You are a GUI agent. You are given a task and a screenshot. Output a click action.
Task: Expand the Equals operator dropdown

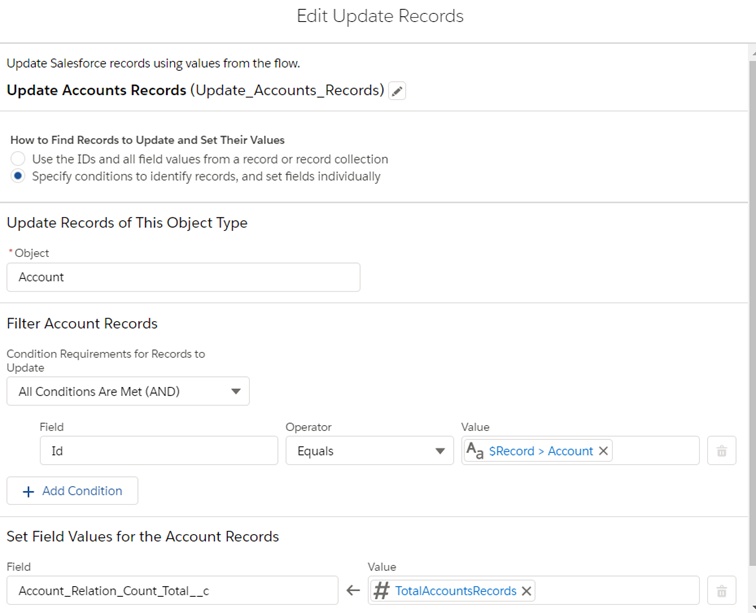369,451
